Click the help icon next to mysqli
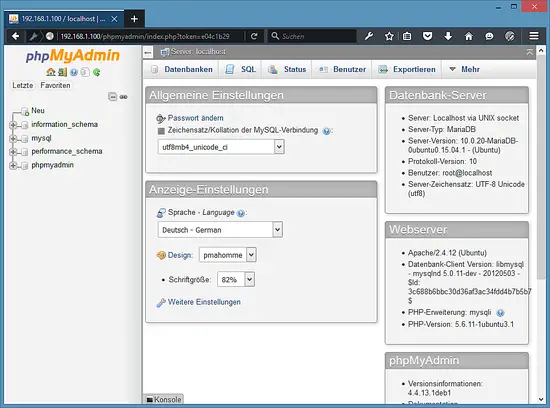 (x=500, y=313)
